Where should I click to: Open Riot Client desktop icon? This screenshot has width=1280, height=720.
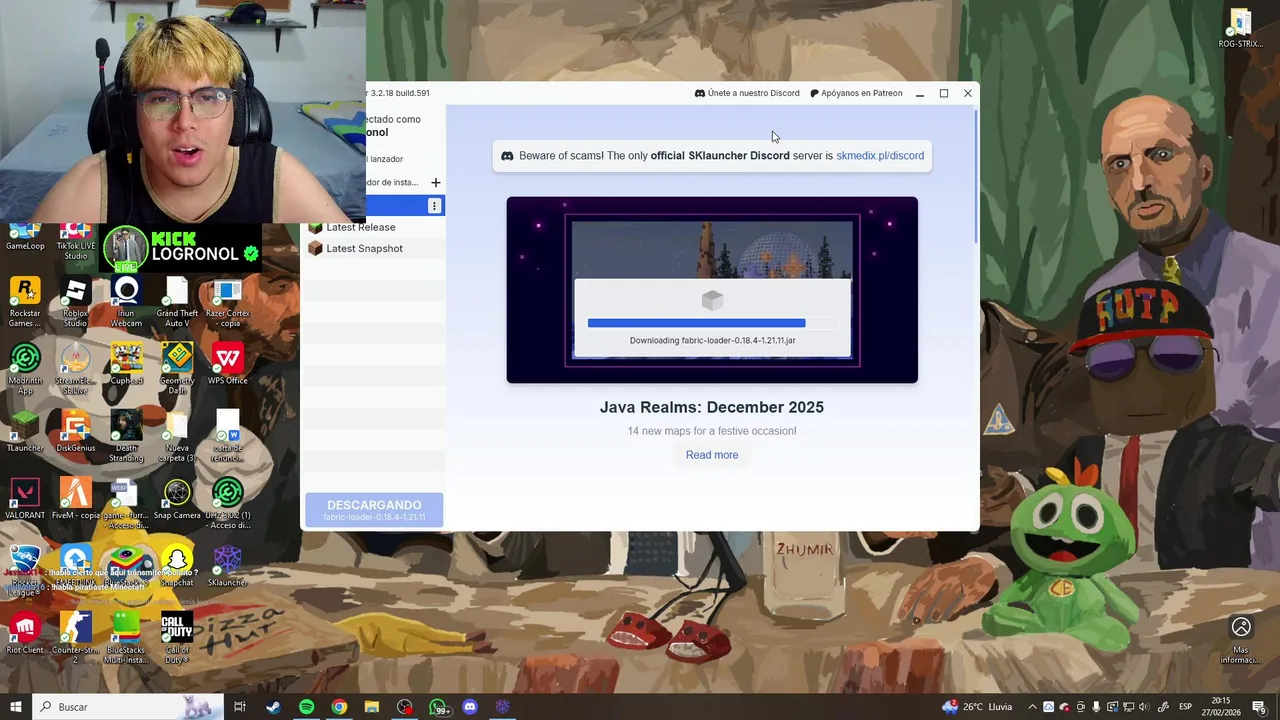(25, 632)
